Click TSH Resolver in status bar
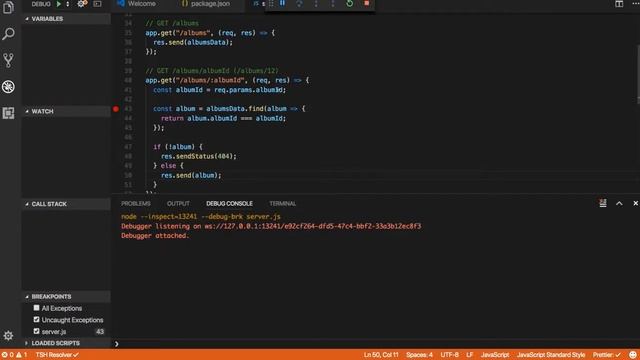The height and width of the screenshot is (360, 640). coord(57,355)
